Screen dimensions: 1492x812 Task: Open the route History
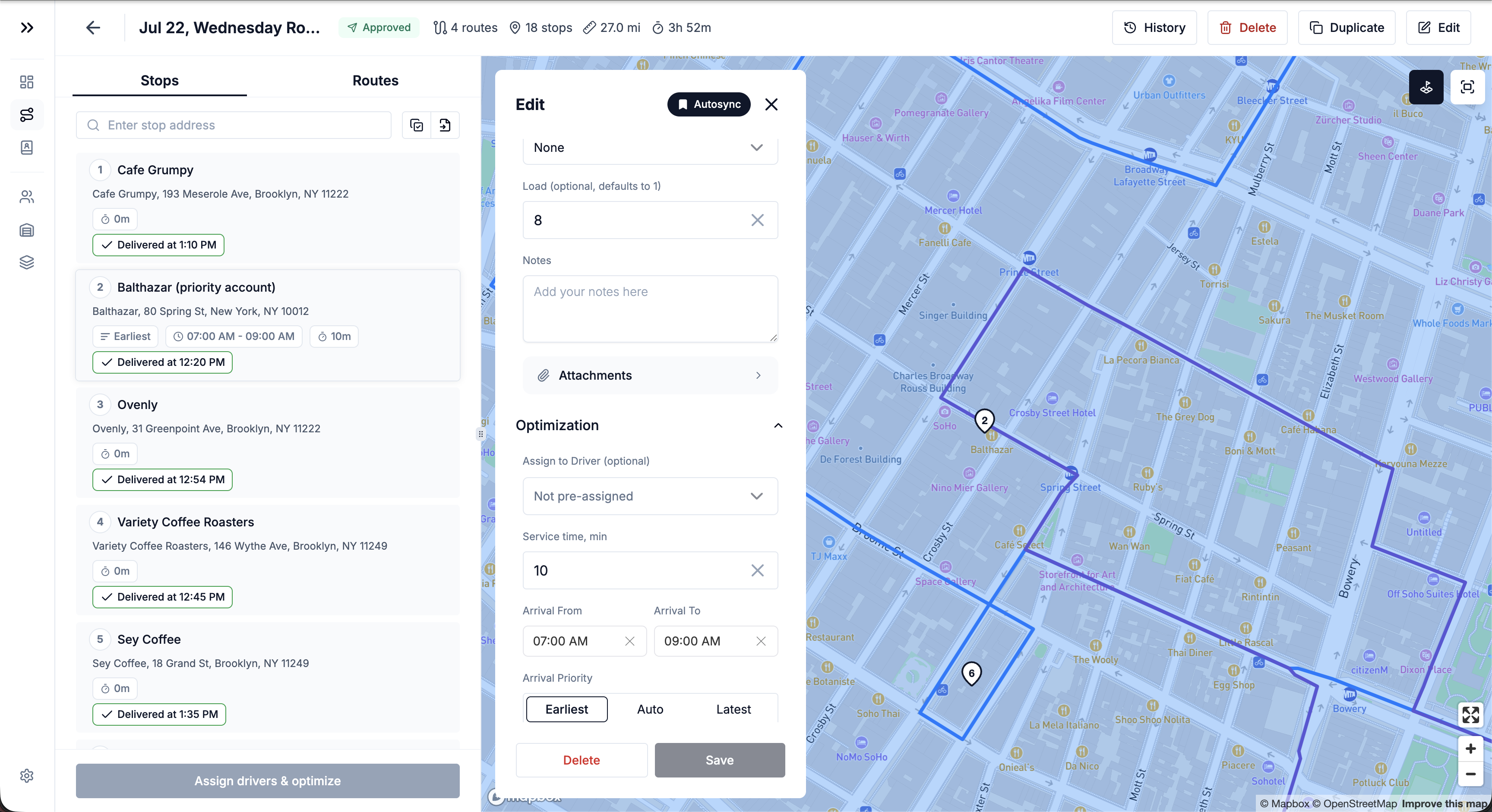(x=1154, y=28)
